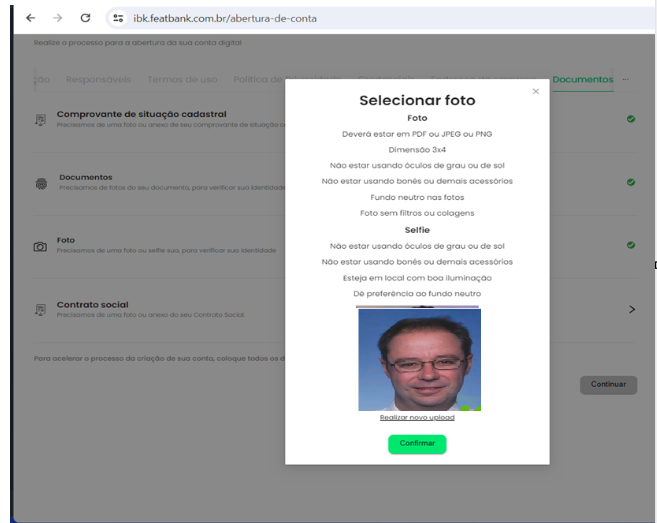Open site information icon in address bar
Image resolution: width=657 pixels, height=523 pixels.
coord(118,18)
